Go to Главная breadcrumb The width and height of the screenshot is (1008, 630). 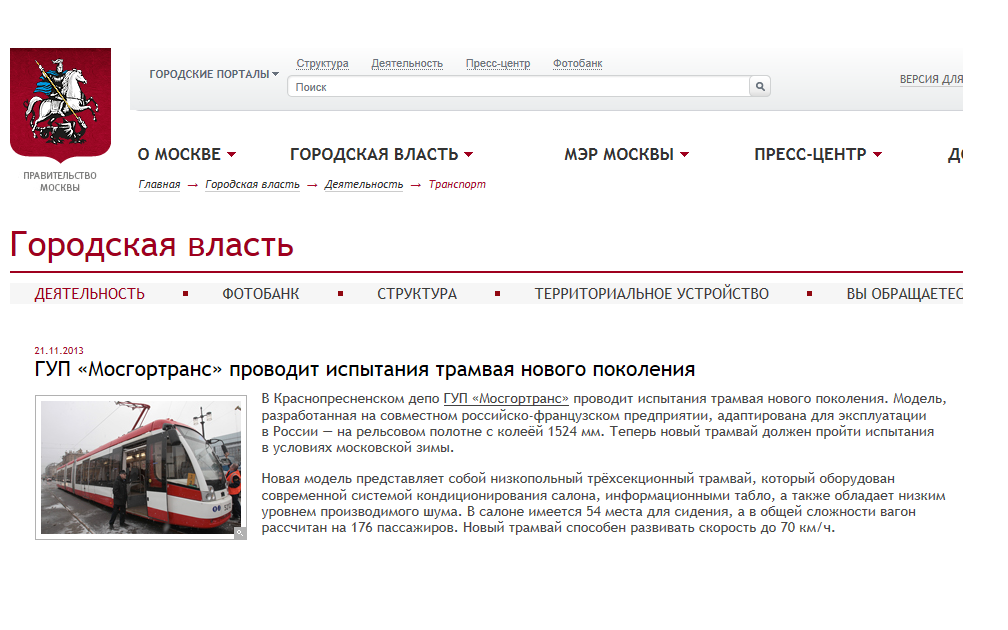pos(159,184)
